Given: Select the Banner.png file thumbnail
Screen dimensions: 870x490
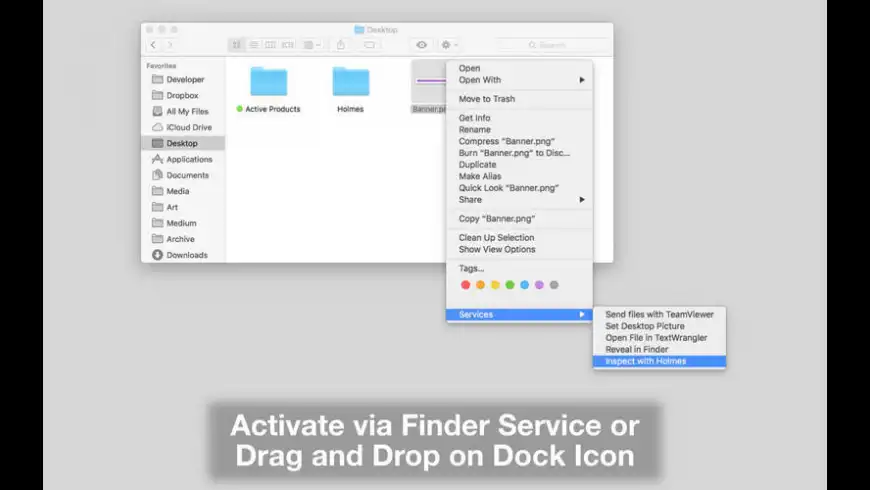Looking at the screenshot, I should coord(429,82).
